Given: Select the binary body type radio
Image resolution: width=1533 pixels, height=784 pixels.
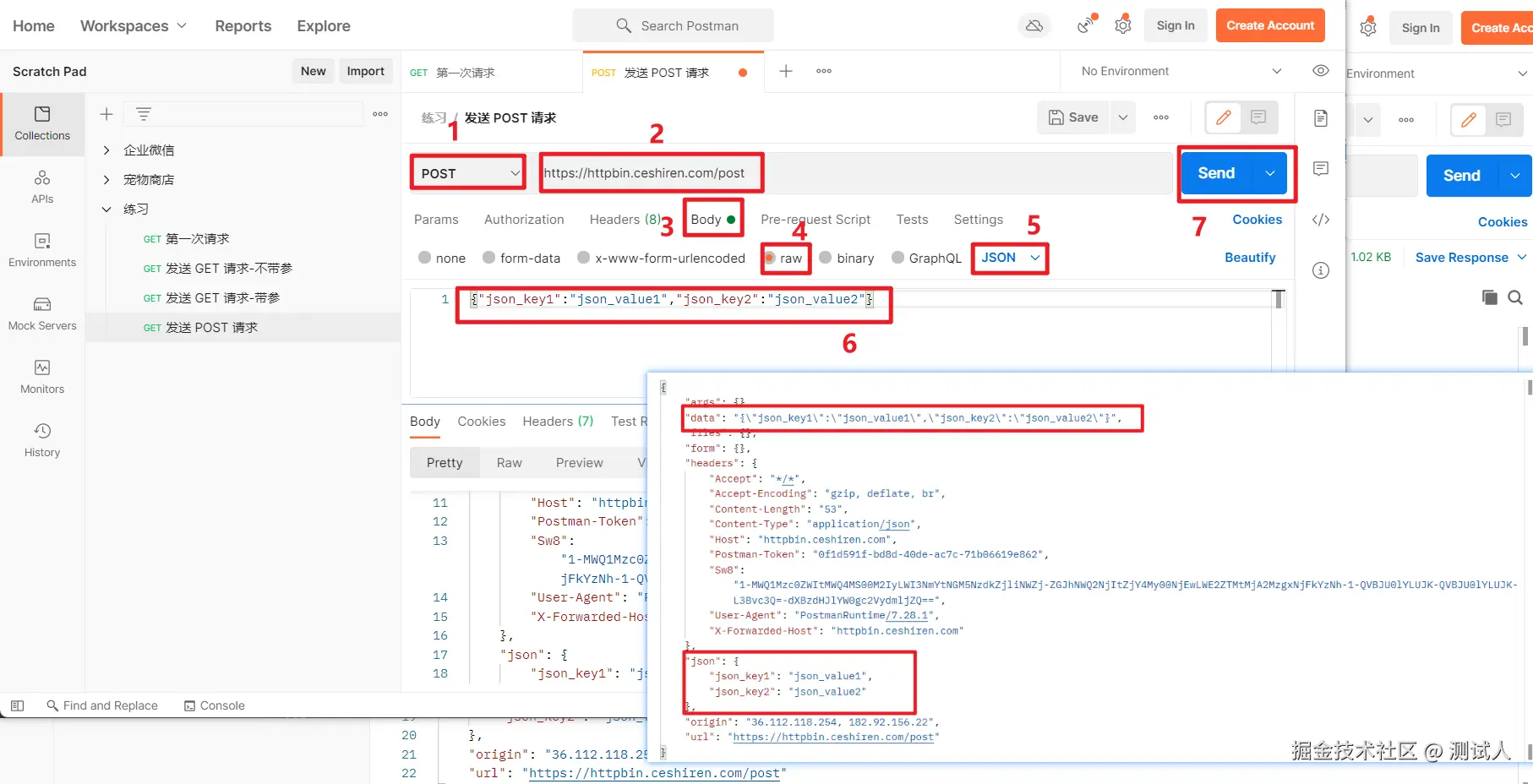Looking at the screenshot, I should (x=826, y=258).
